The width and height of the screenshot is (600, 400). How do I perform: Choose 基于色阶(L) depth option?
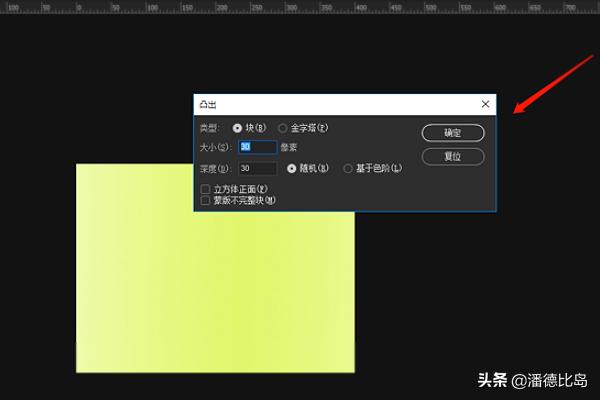click(348, 169)
